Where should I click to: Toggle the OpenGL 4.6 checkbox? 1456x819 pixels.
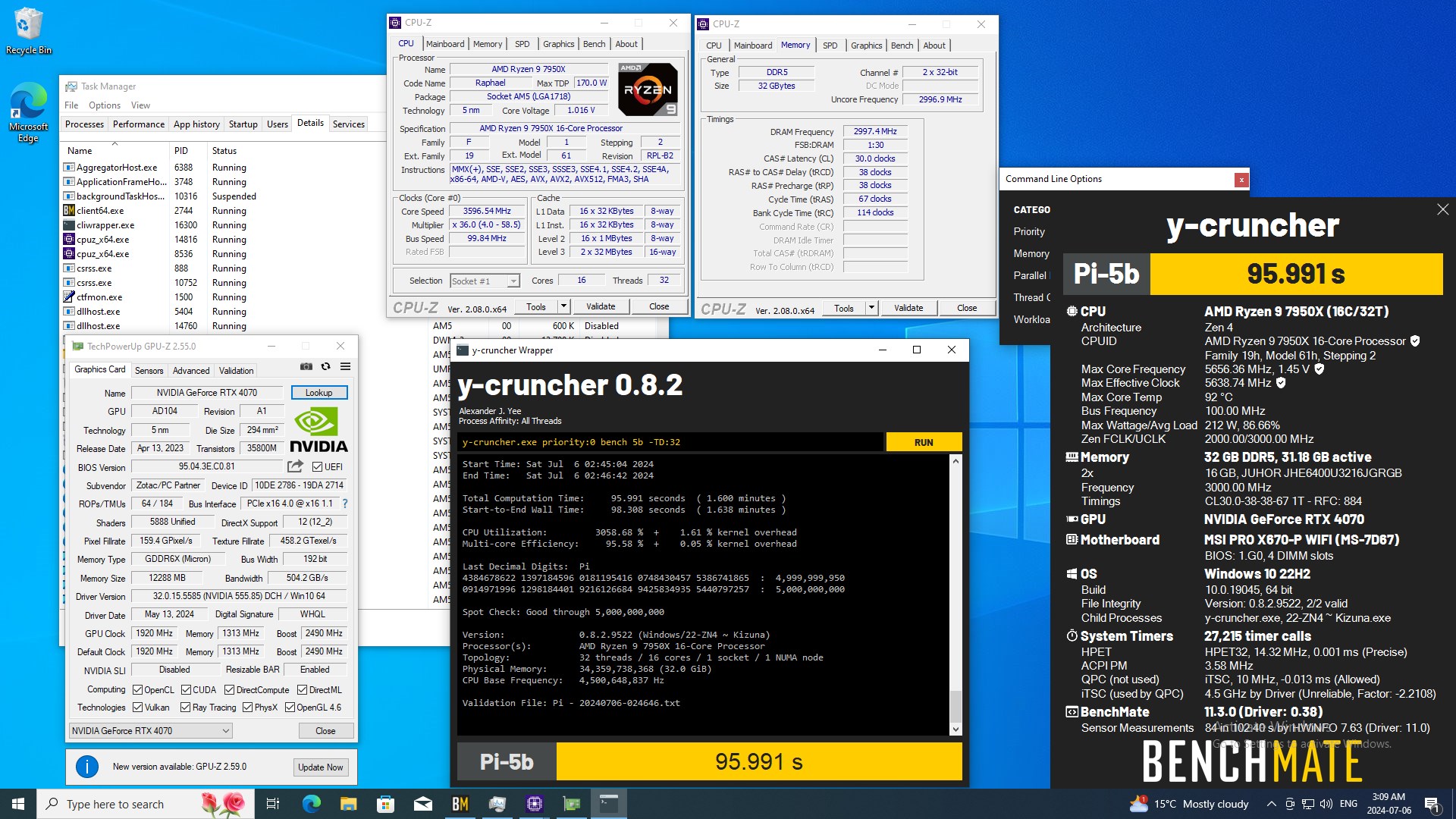[290, 708]
